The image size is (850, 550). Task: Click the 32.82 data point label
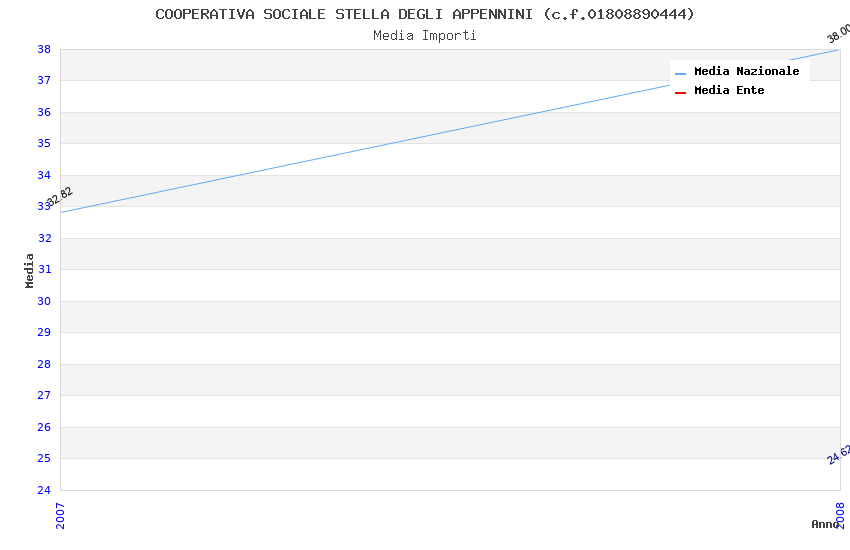point(60,197)
